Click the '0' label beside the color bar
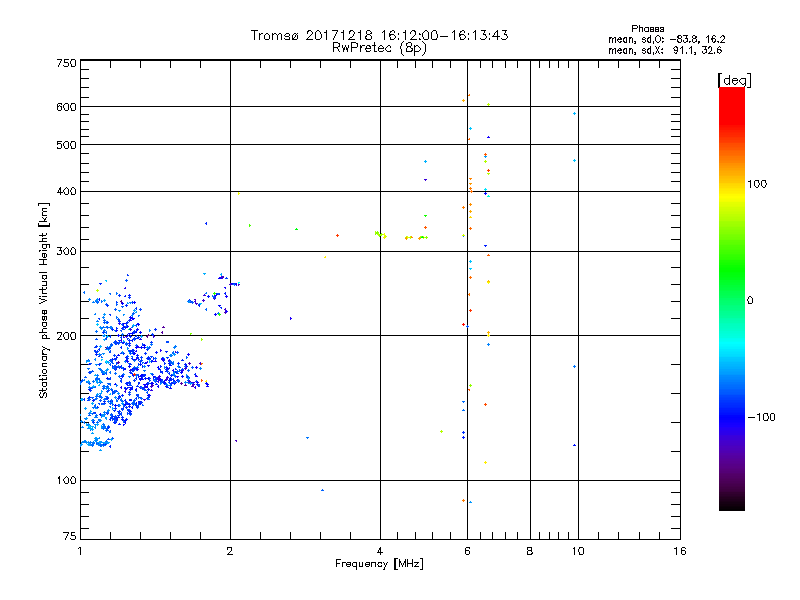Screen dimensions: 800x600 click(x=750, y=300)
